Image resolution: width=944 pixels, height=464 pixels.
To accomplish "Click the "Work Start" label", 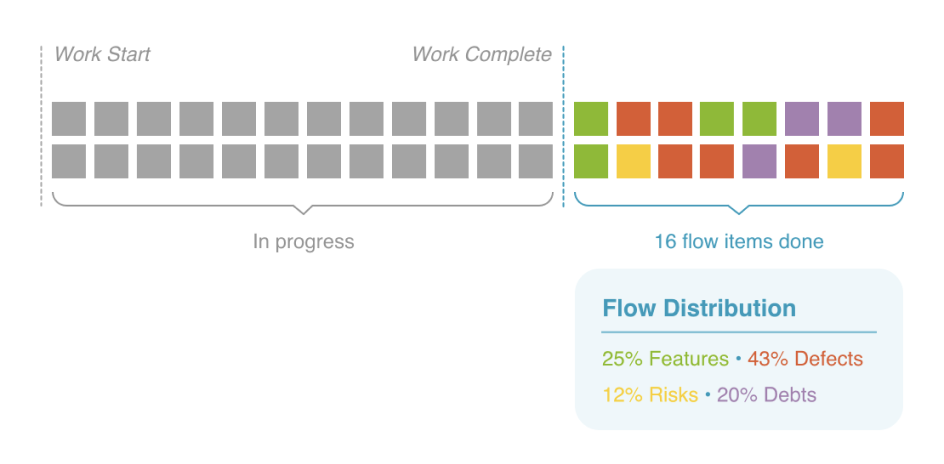I will [x=102, y=54].
